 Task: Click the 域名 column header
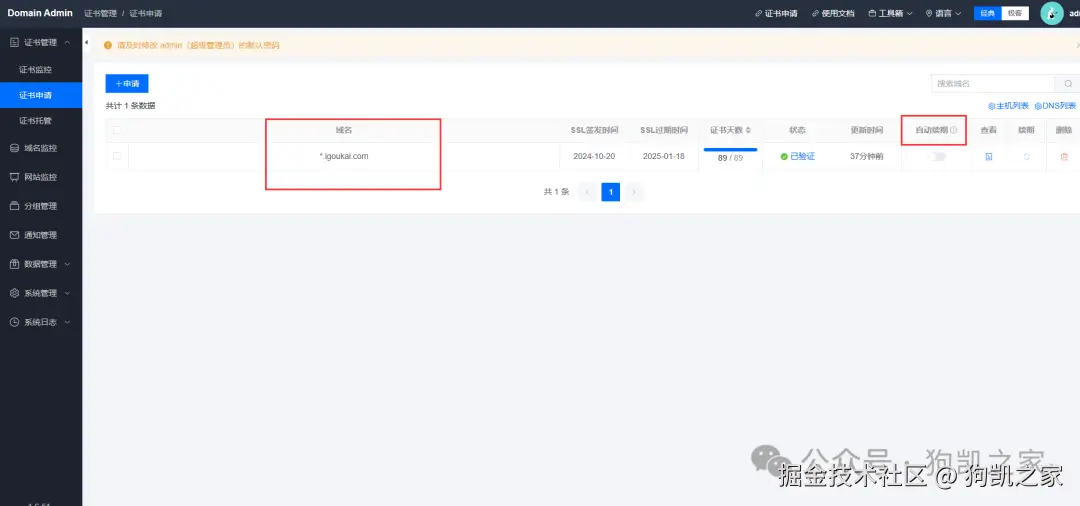tap(344, 130)
